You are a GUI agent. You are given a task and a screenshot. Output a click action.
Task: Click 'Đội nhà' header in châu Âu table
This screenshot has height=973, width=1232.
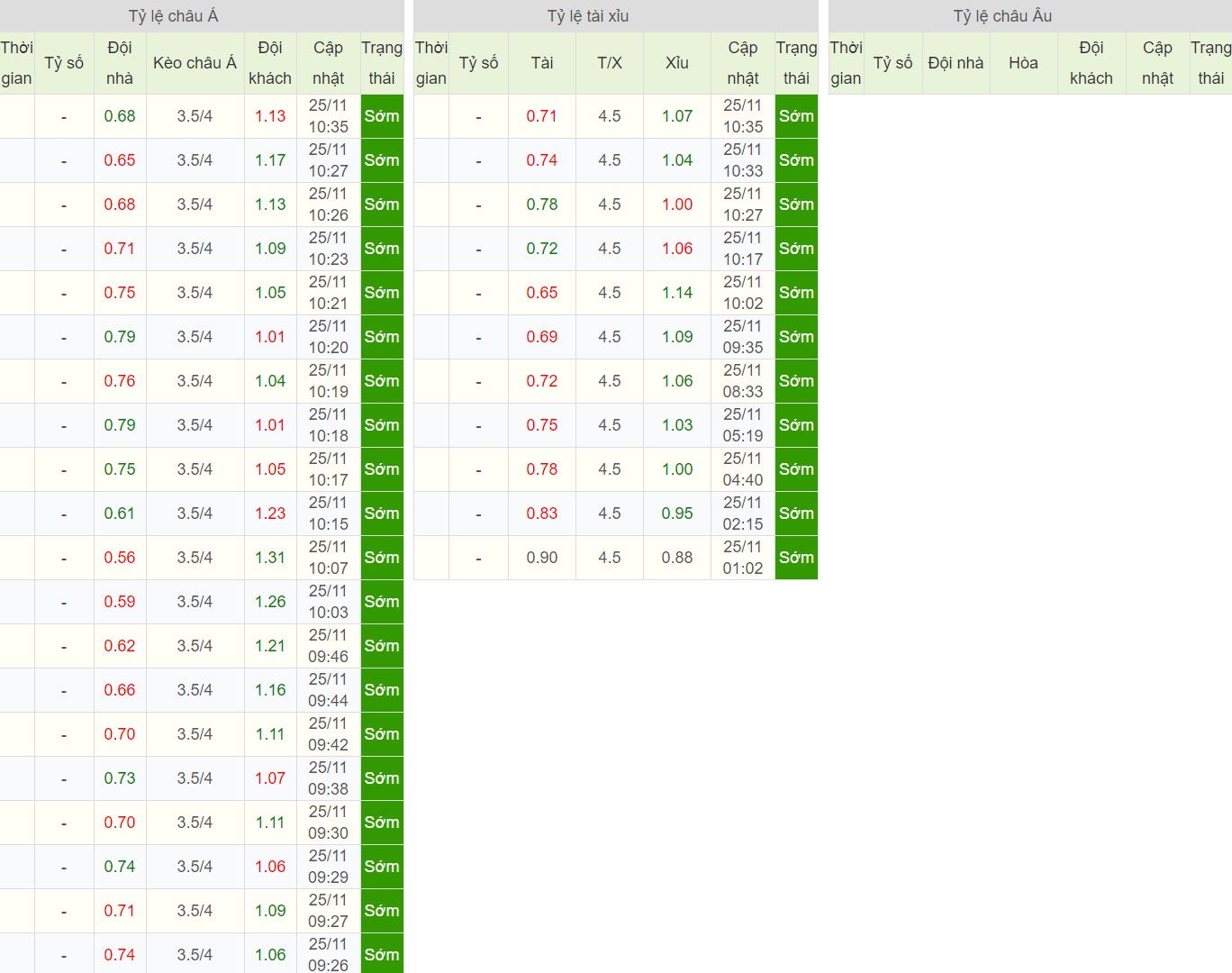pyautogui.click(x=956, y=63)
